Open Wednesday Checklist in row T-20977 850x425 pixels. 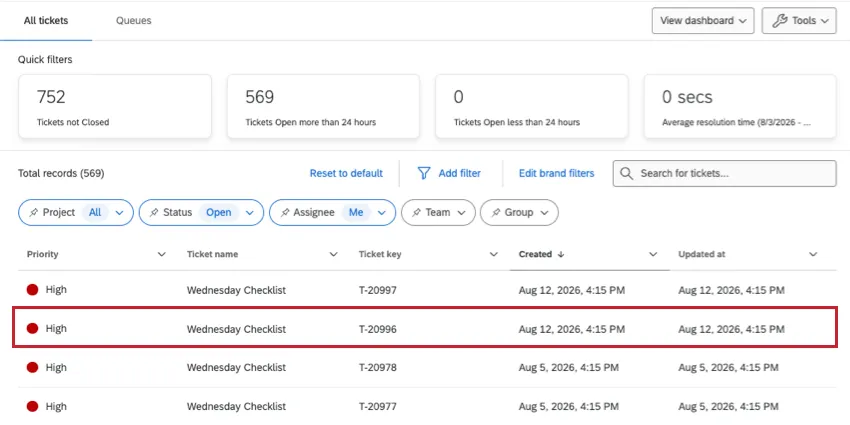coord(236,407)
